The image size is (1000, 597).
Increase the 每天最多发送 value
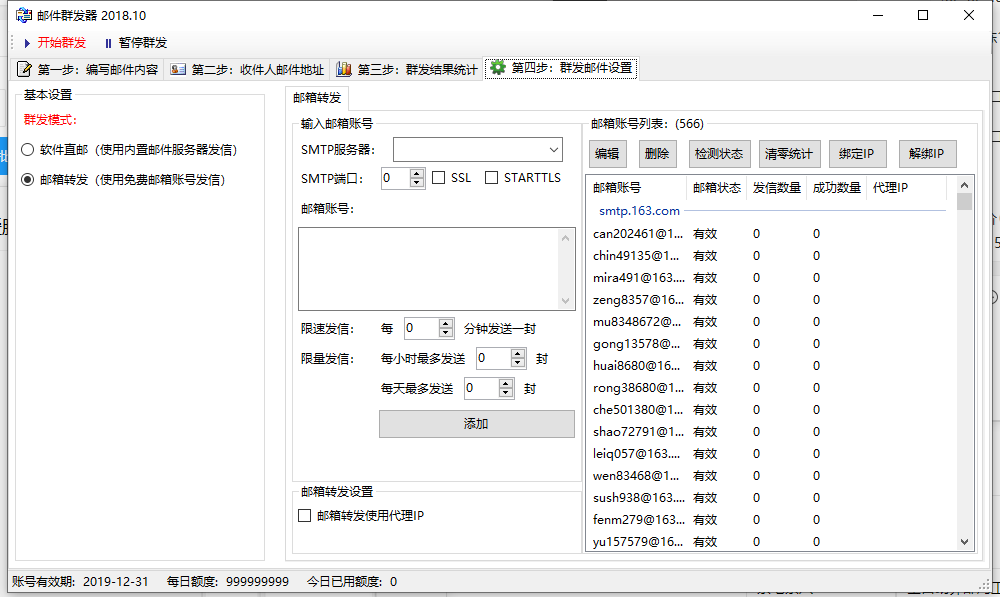pyautogui.click(x=506, y=384)
